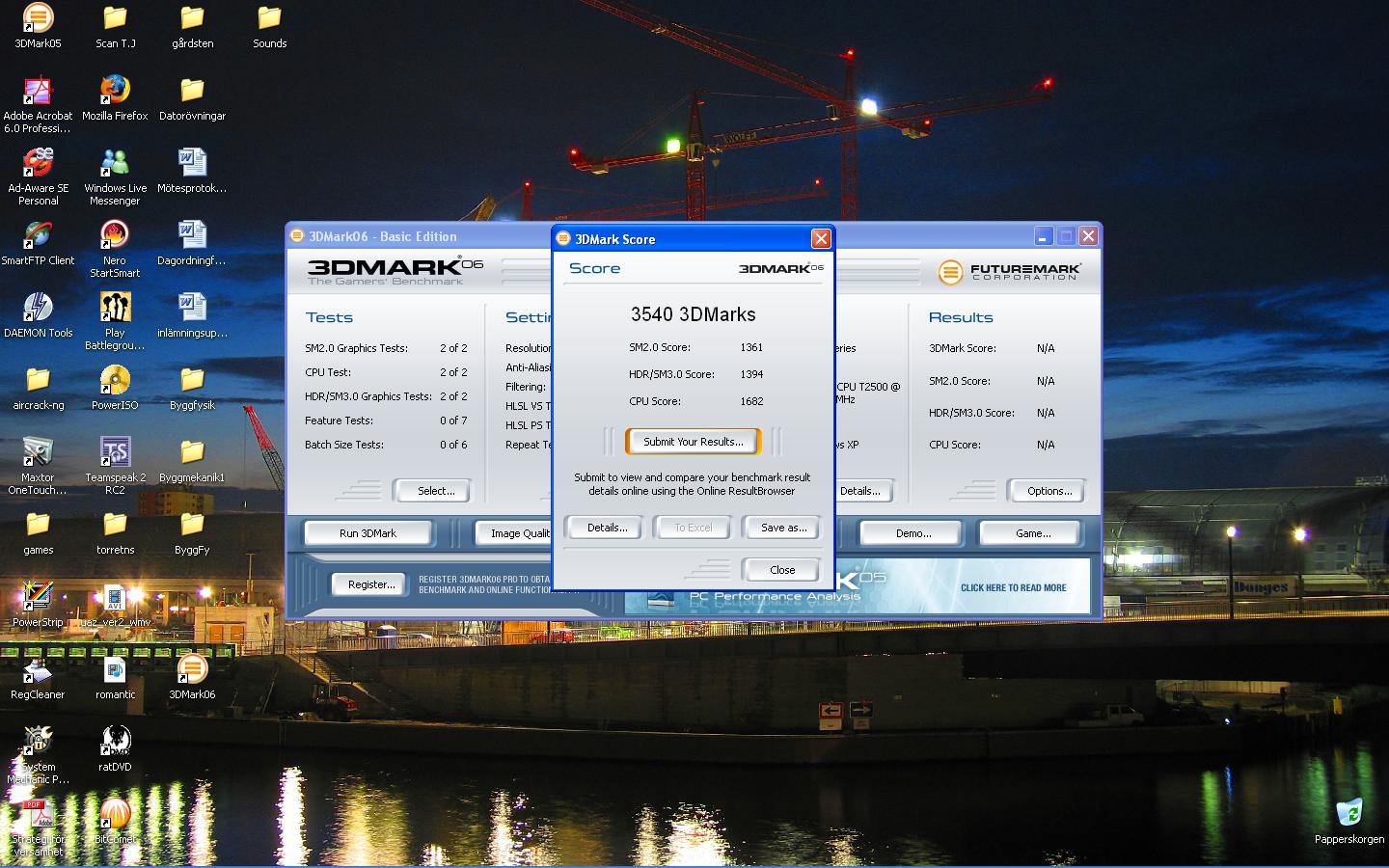Launch DAEMON Tools shortcut
The width and height of the screenshot is (1389, 868).
[38, 315]
